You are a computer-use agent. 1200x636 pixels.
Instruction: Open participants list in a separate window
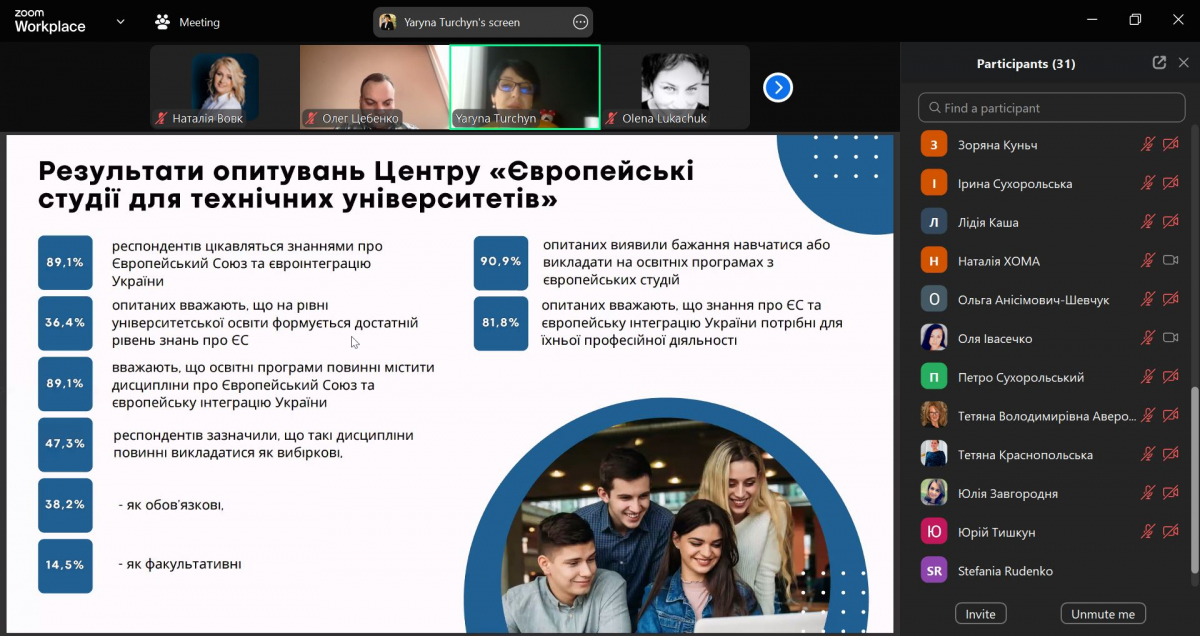1158,62
